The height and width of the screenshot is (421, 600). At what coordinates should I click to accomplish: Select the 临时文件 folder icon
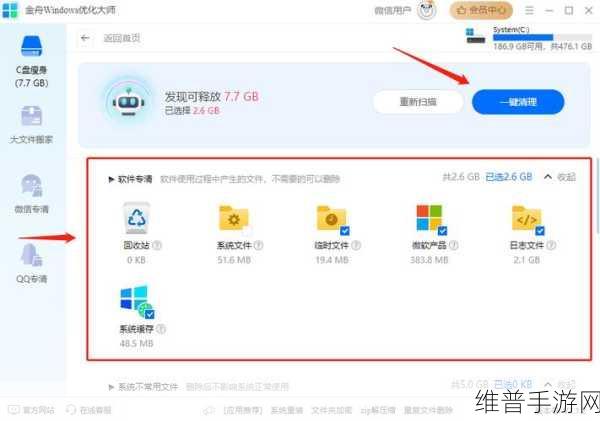coord(331,218)
